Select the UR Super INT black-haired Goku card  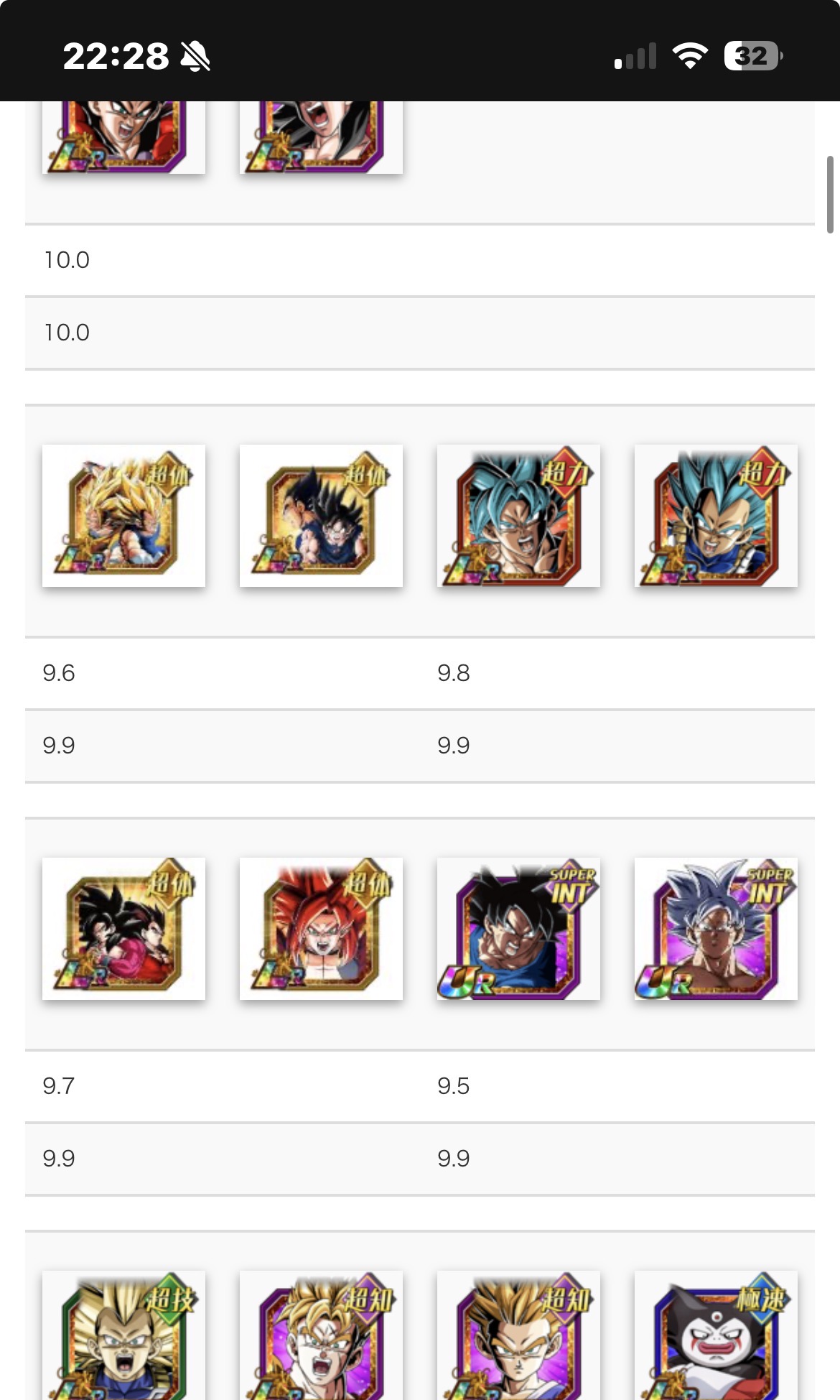click(518, 929)
